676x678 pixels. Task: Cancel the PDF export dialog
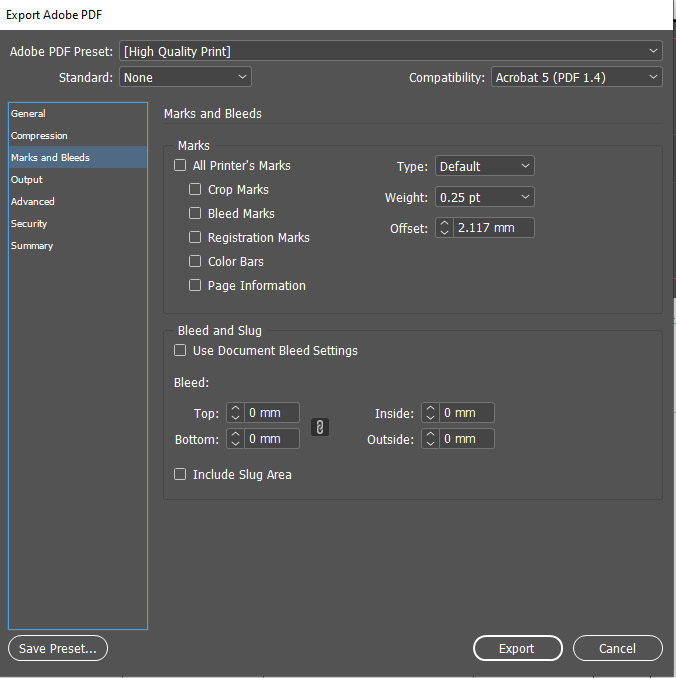pyautogui.click(x=618, y=648)
